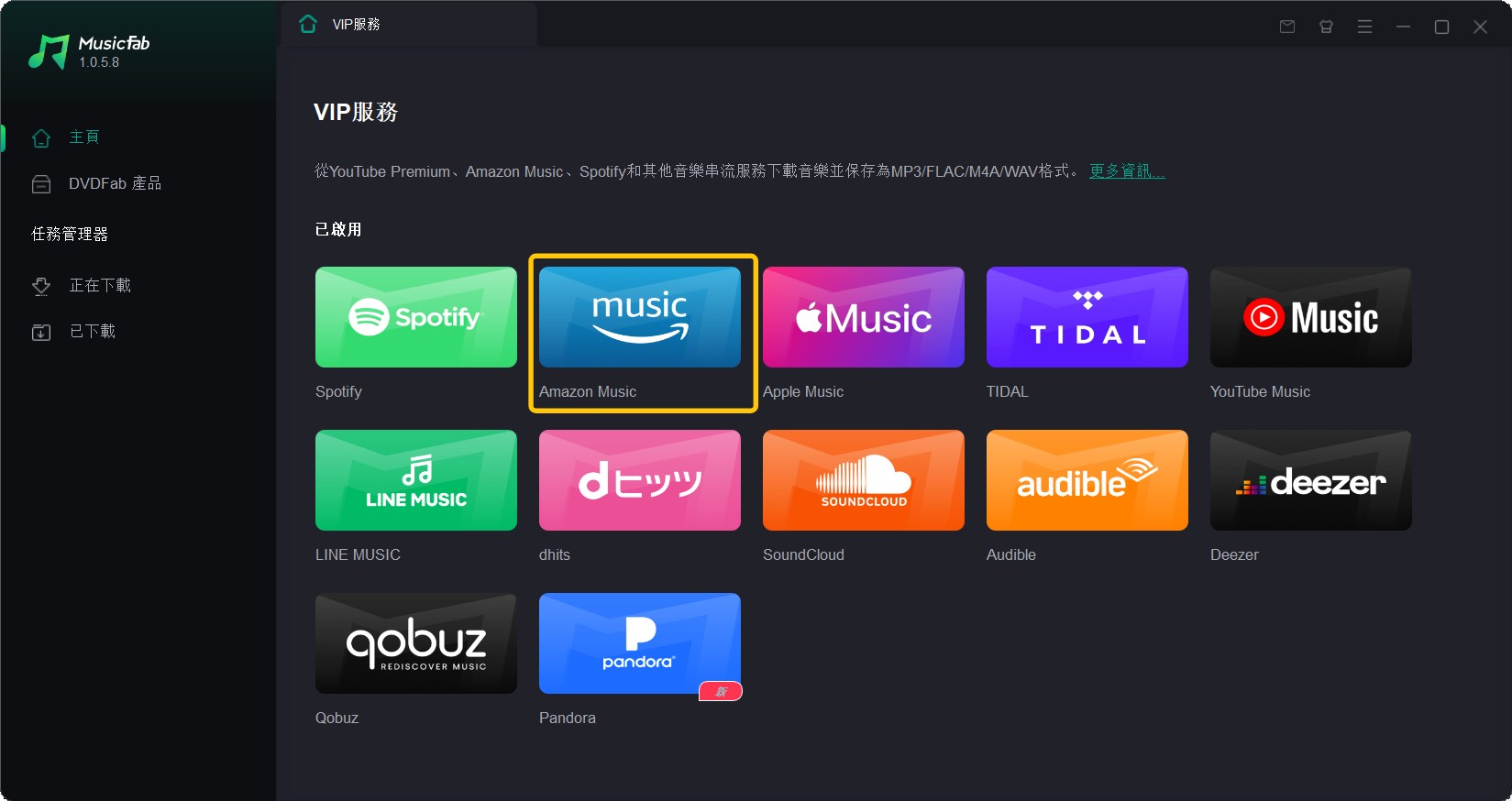Image resolution: width=1512 pixels, height=801 pixels.
Task: Open the skin theme icon
Action: 1326,27
